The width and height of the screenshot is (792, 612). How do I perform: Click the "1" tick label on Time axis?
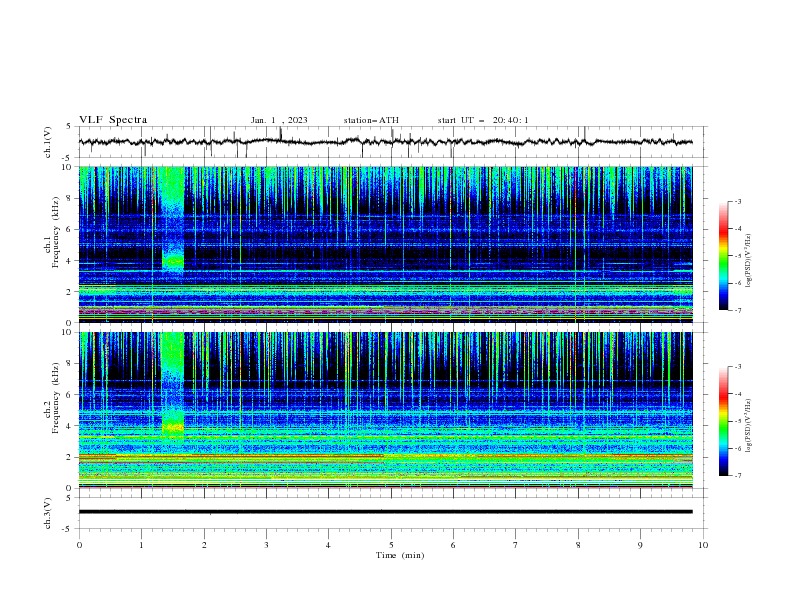[141, 545]
